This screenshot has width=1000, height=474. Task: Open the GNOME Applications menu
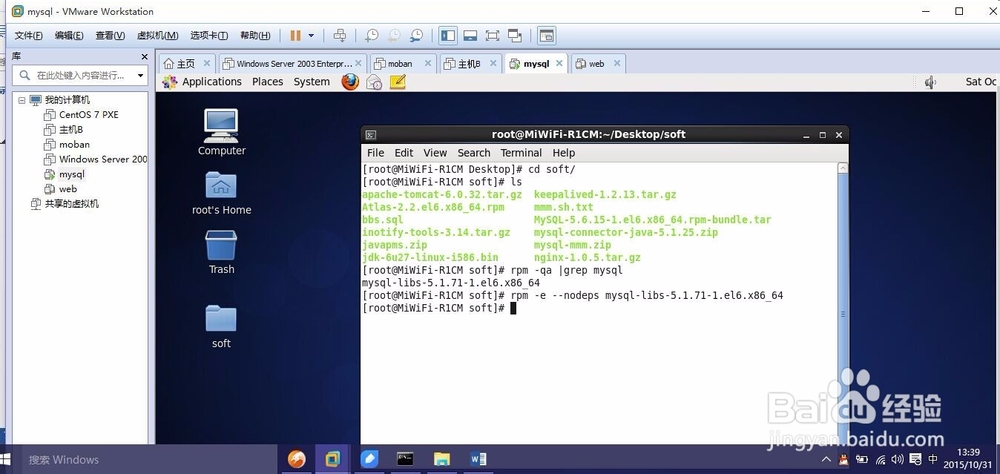(211, 82)
